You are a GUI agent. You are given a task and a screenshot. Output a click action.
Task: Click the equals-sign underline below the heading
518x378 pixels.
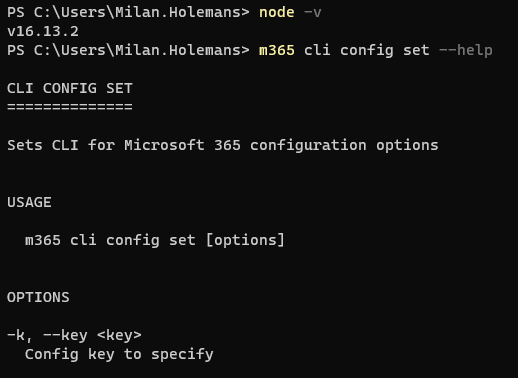[x=70, y=107]
